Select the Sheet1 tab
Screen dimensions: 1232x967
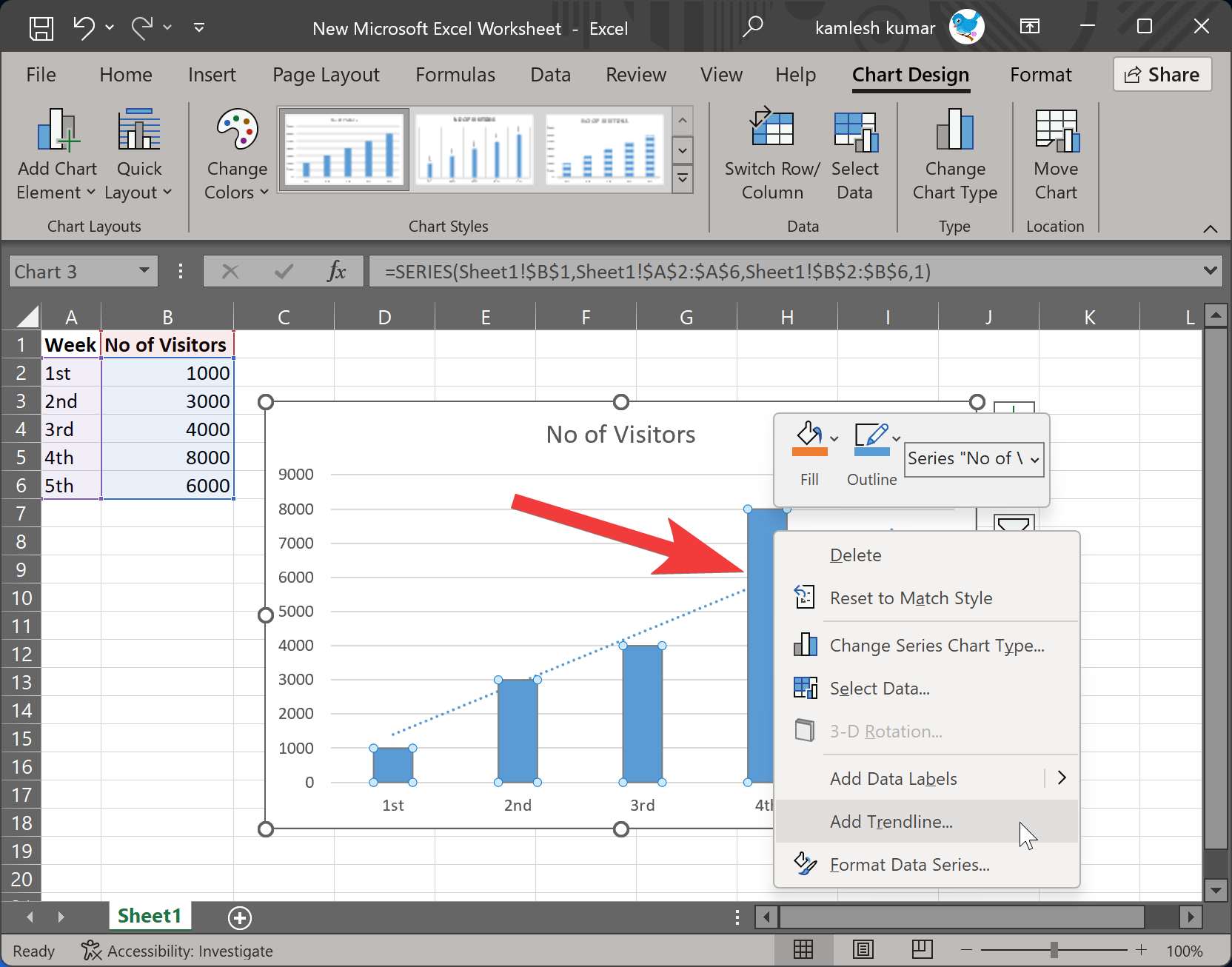[x=150, y=916]
